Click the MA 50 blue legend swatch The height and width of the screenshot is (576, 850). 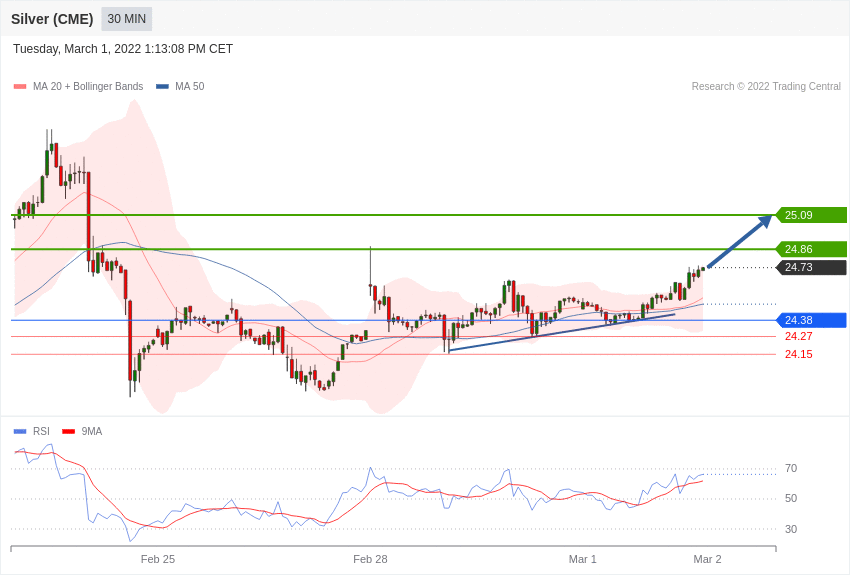coord(162,87)
